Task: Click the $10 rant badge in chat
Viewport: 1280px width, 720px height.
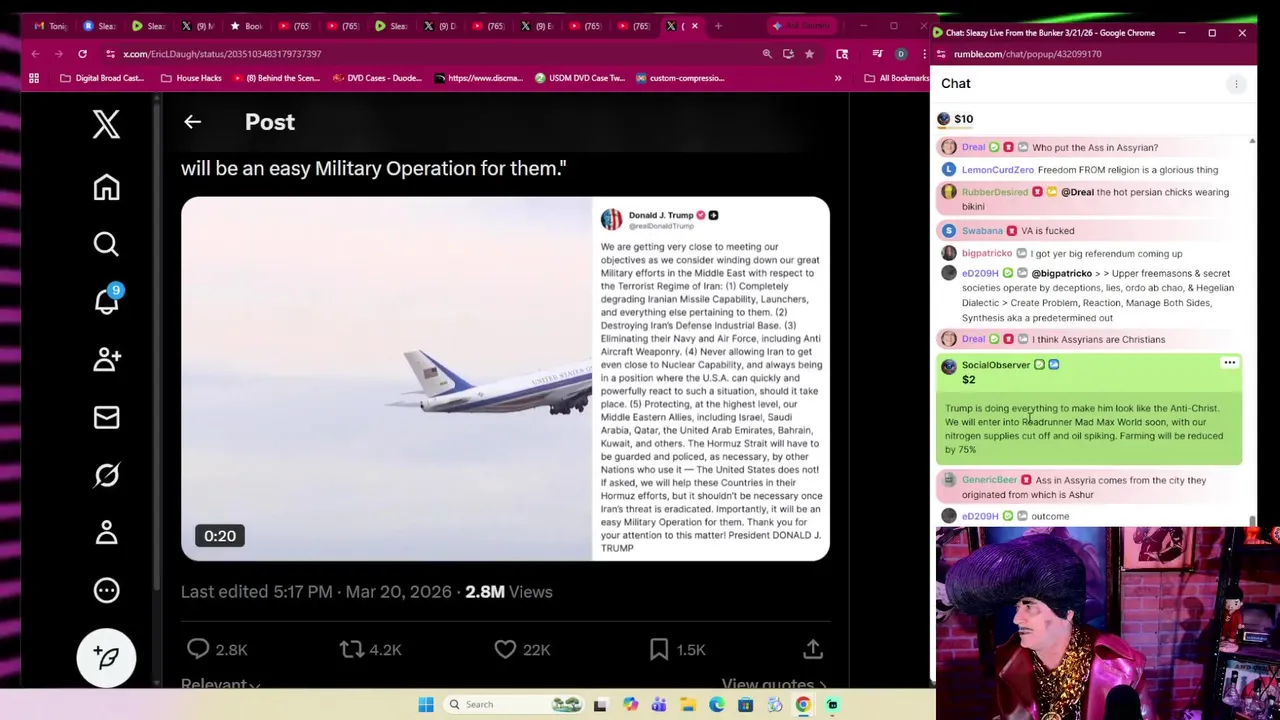Action: (955, 119)
